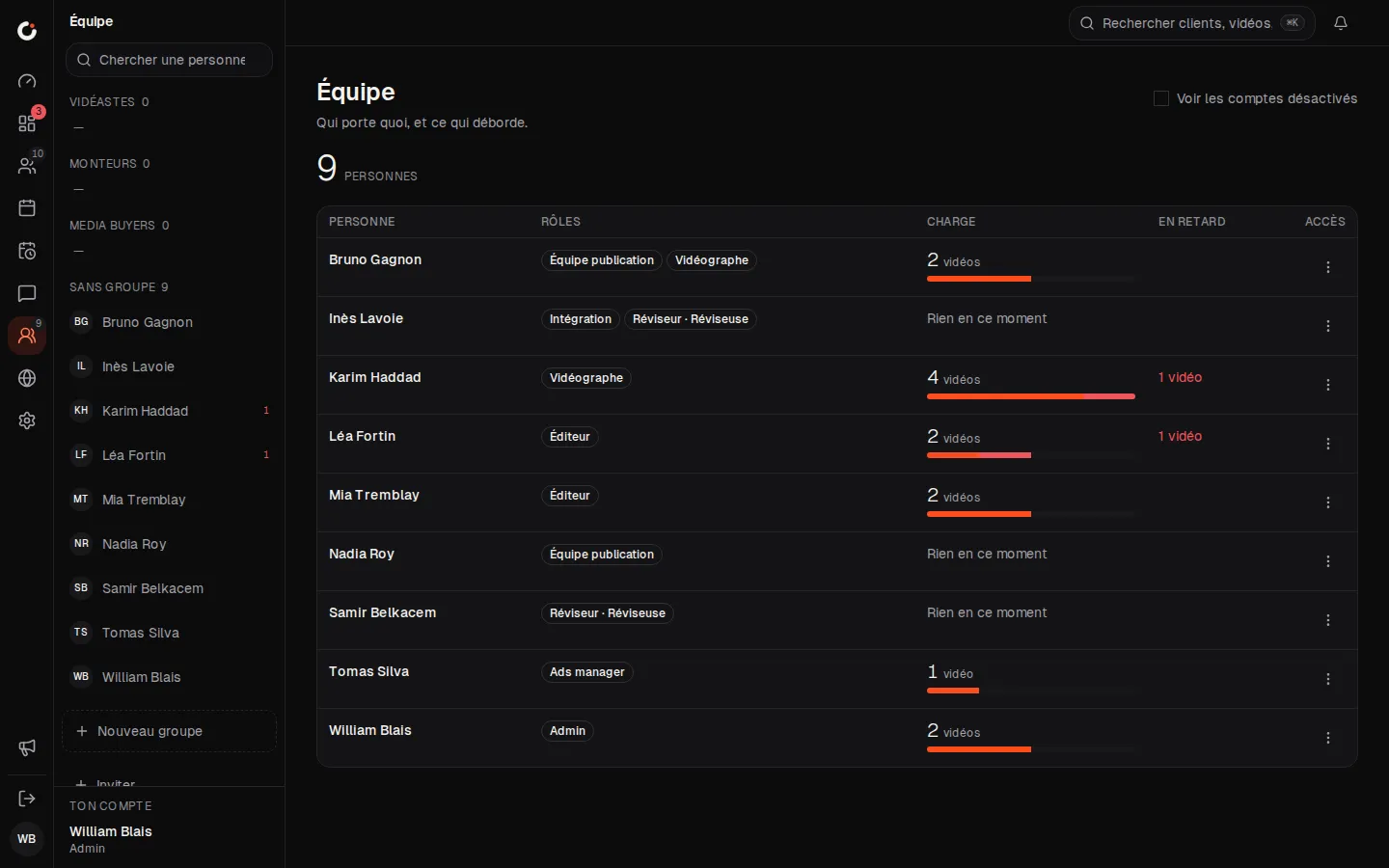Focus the "Rechercher clients, vidéos" search box

pyautogui.click(x=1191, y=23)
